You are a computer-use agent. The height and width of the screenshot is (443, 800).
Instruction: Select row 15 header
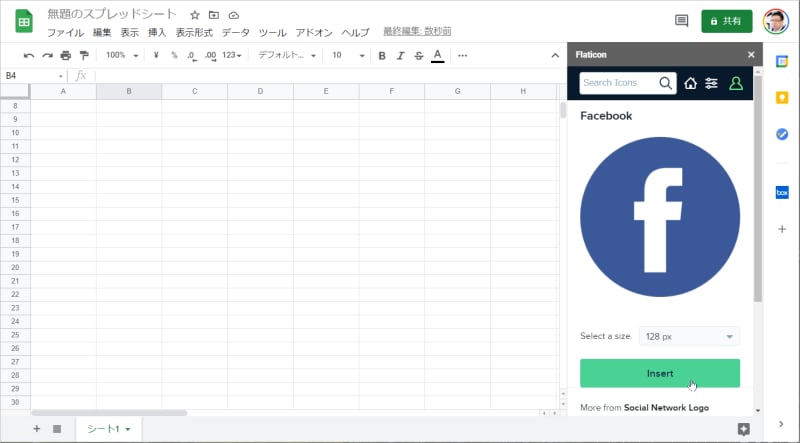[15, 200]
